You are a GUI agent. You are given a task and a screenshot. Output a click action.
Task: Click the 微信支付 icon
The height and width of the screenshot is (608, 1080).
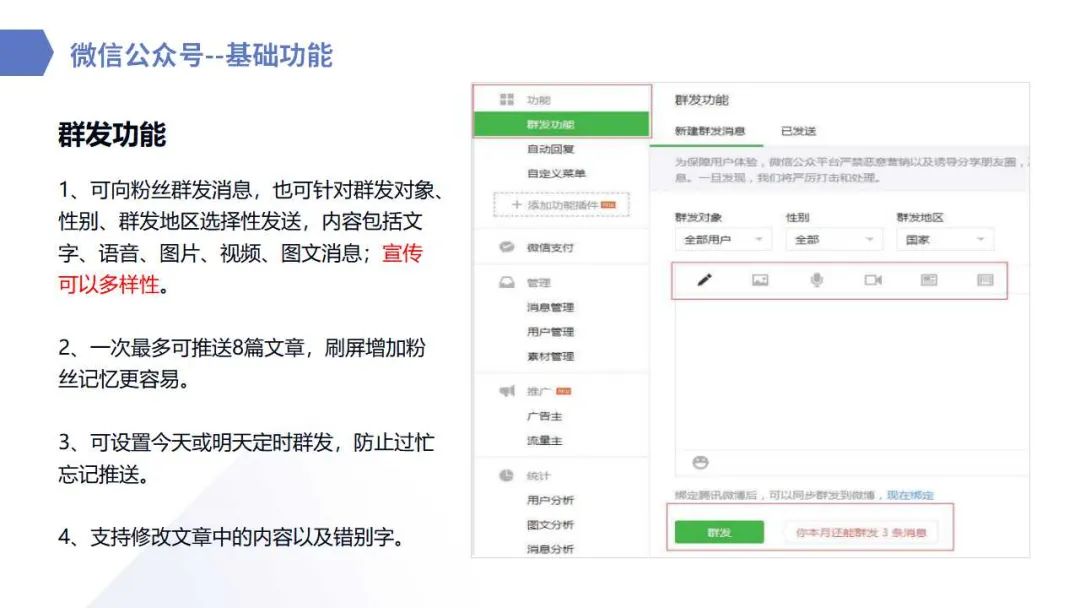pos(507,247)
